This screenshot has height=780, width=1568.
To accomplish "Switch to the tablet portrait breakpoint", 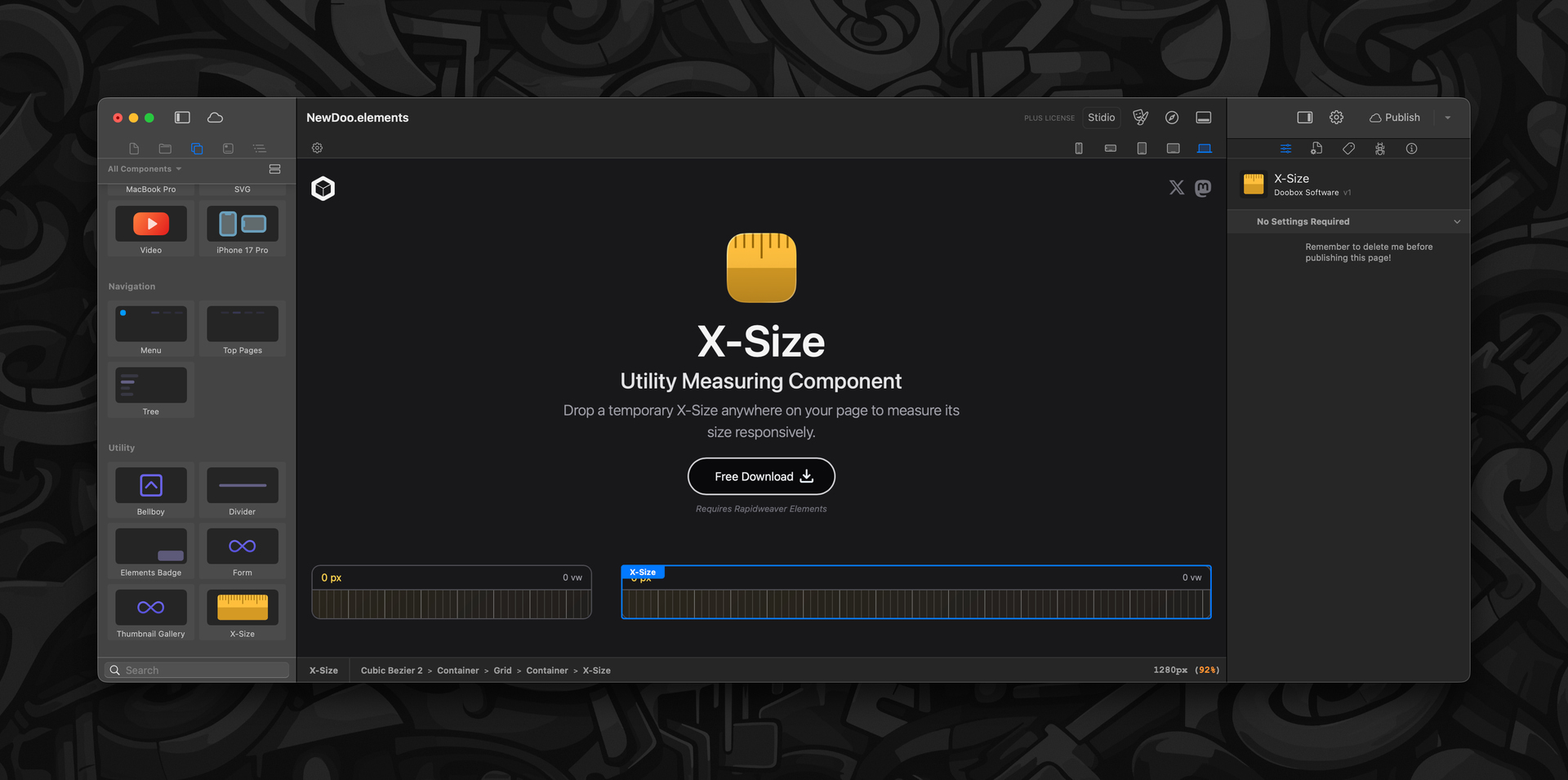I will point(1142,149).
